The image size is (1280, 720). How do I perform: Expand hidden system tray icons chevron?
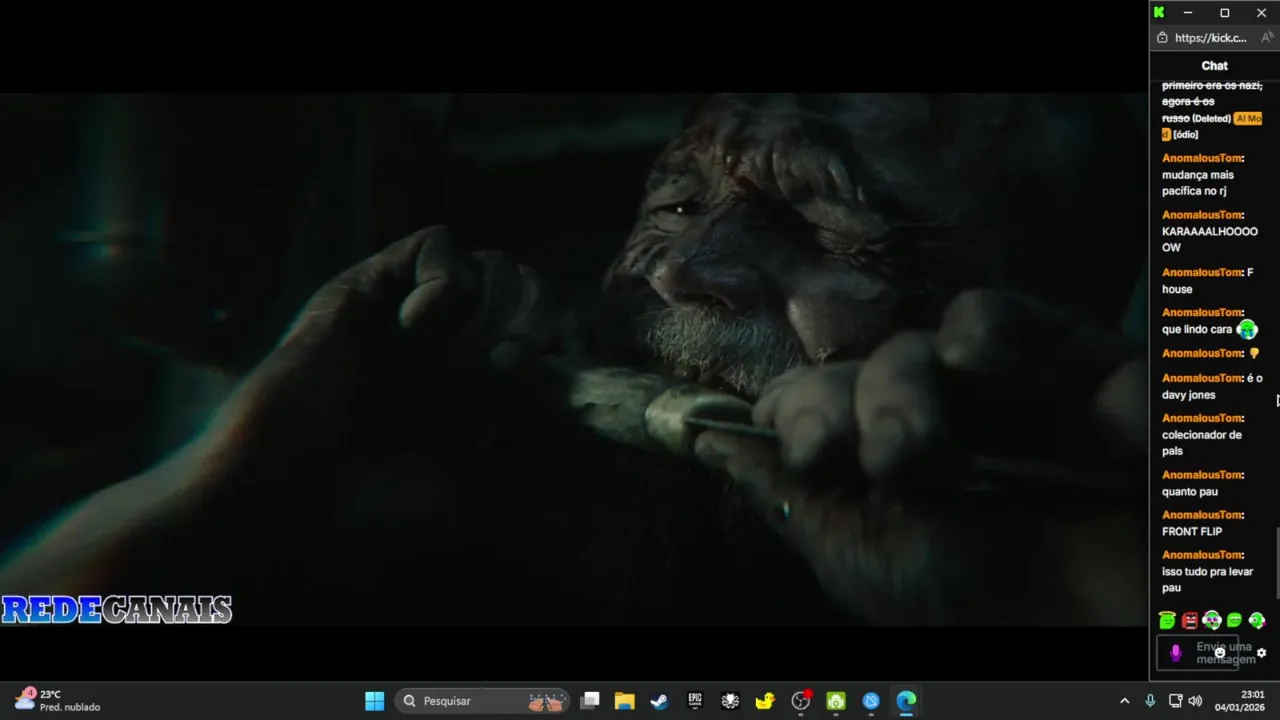tap(1124, 701)
